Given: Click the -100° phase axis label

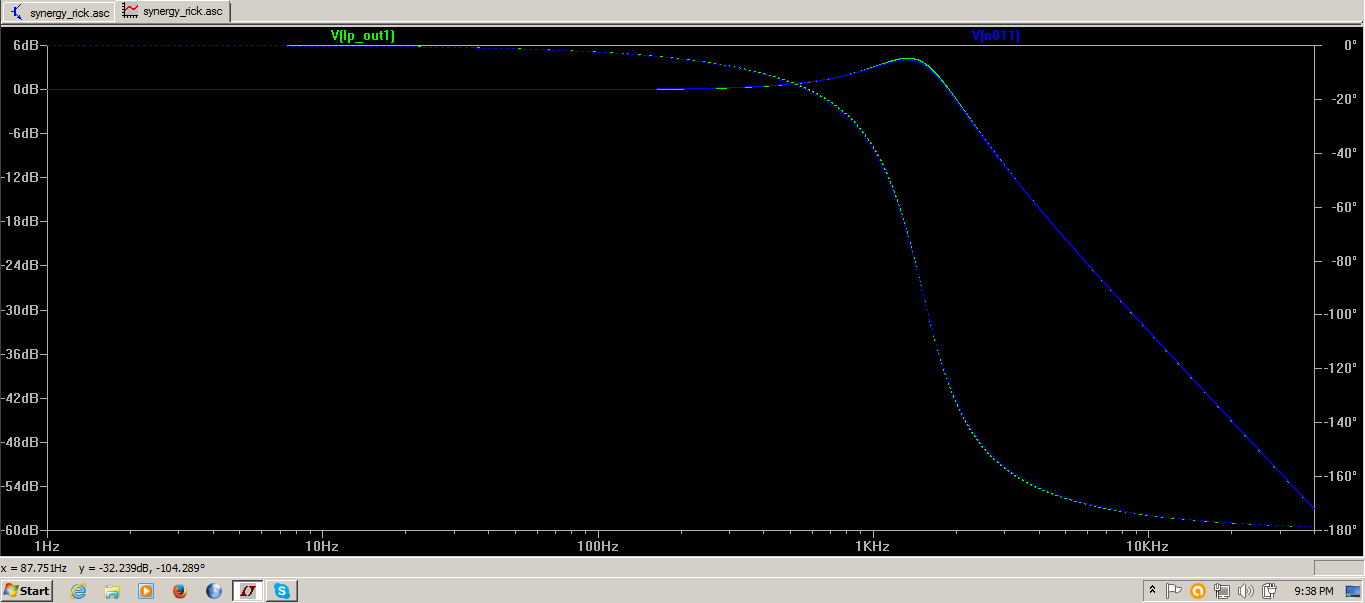Looking at the screenshot, I should (x=1339, y=314).
